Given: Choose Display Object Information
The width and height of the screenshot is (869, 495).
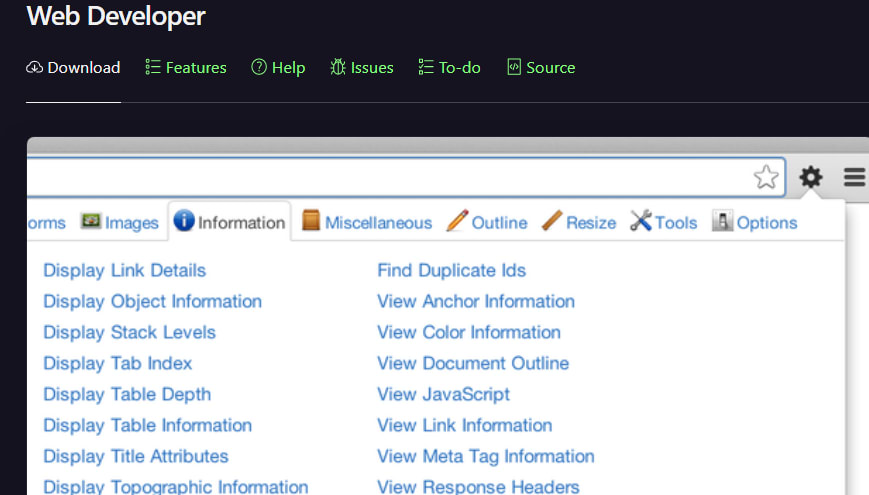Looking at the screenshot, I should pos(152,302).
